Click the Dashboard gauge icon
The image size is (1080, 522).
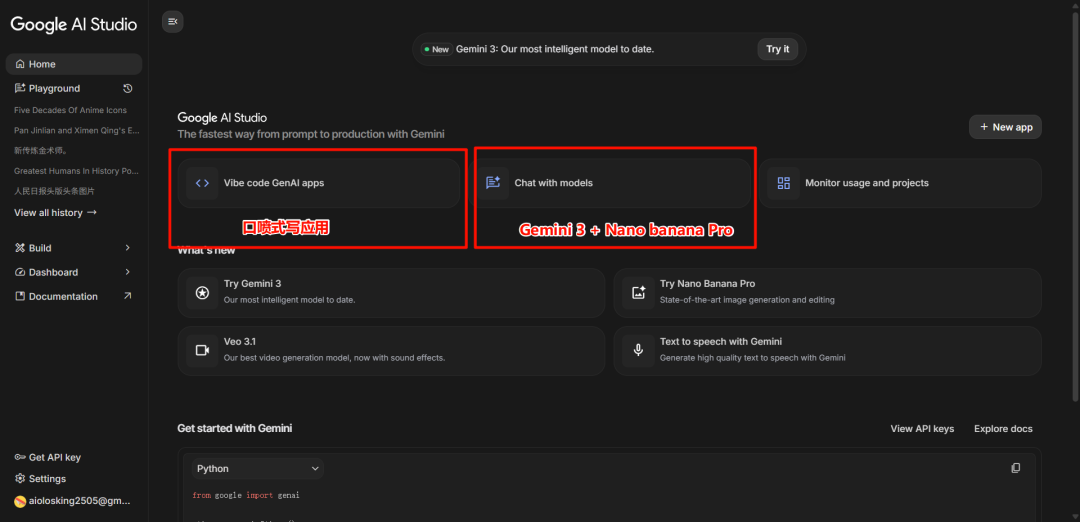click(x=20, y=272)
